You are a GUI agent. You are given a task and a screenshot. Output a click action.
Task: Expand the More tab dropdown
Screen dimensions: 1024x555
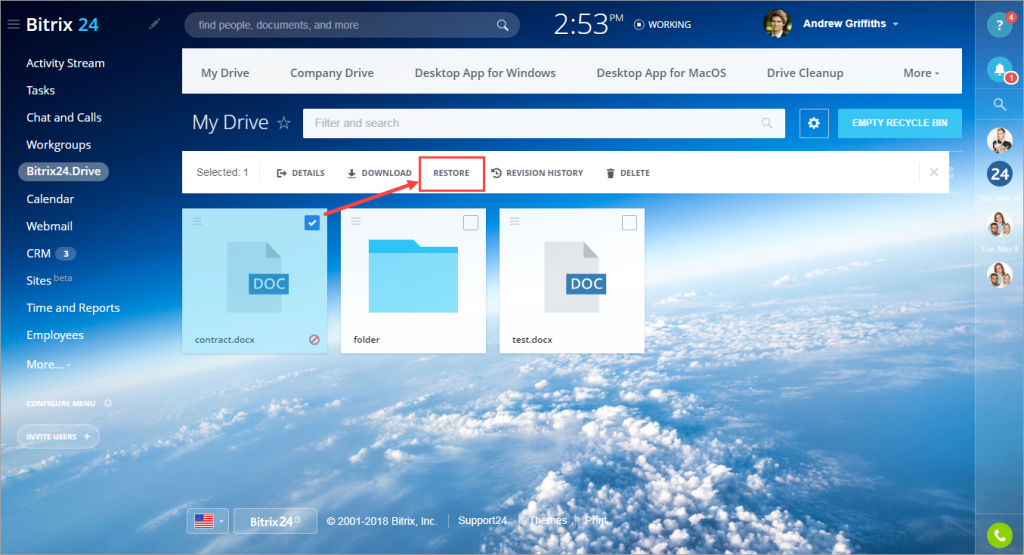921,73
